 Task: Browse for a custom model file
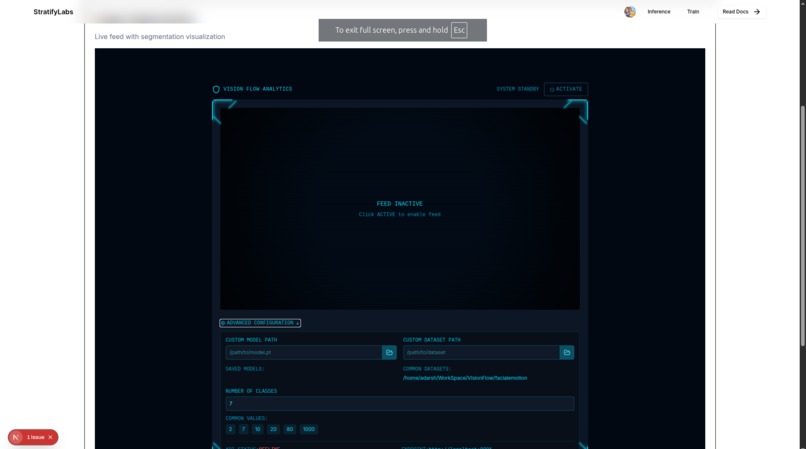tap(389, 352)
